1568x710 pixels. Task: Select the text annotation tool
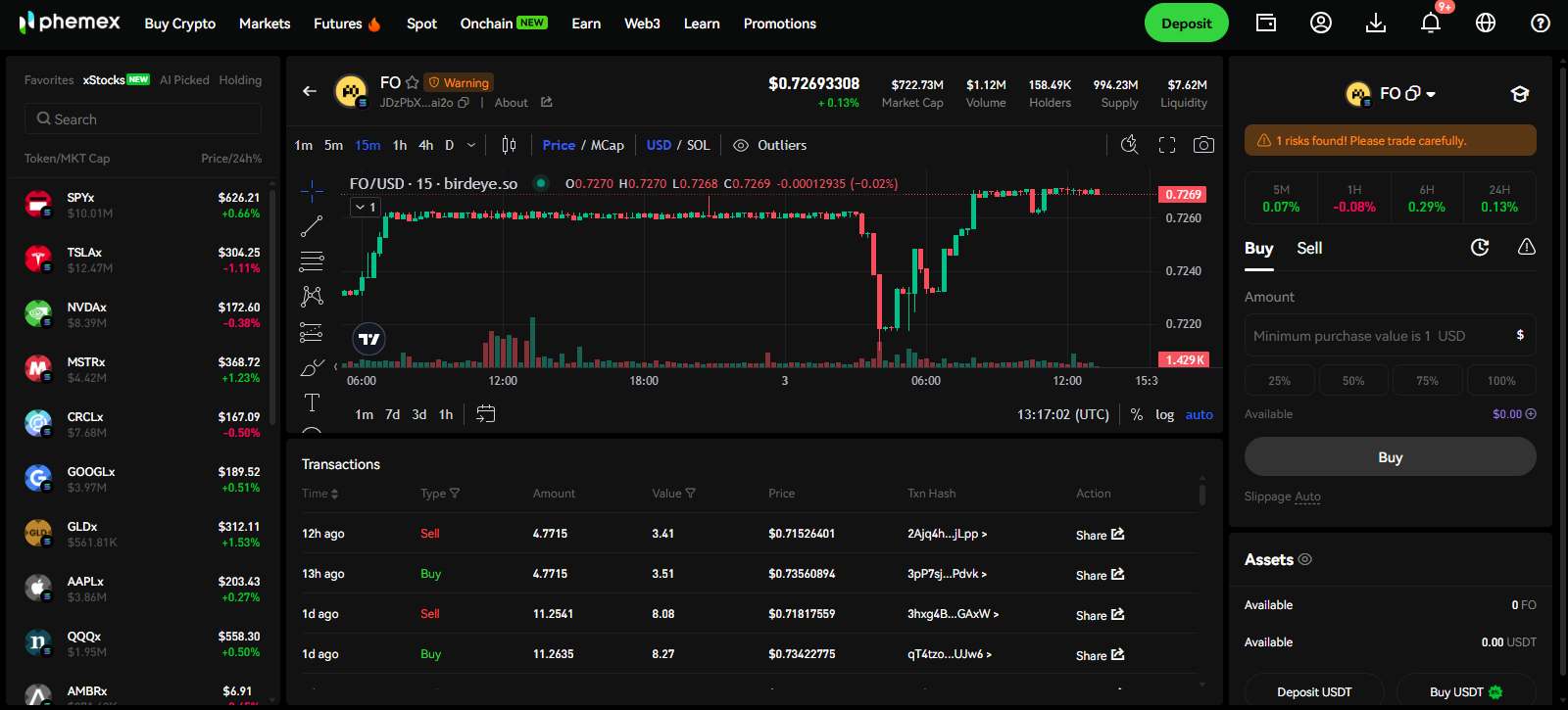pyautogui.click(x=312, y=402)
